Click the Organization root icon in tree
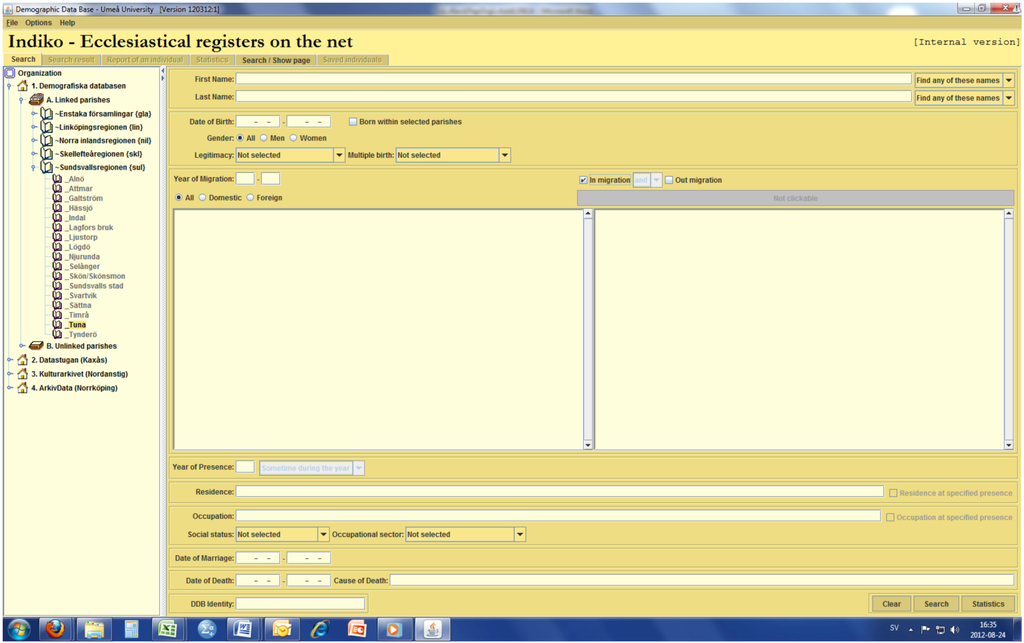Image resolution: width=1024 pixels, height=643 pixels. point(10,73)
